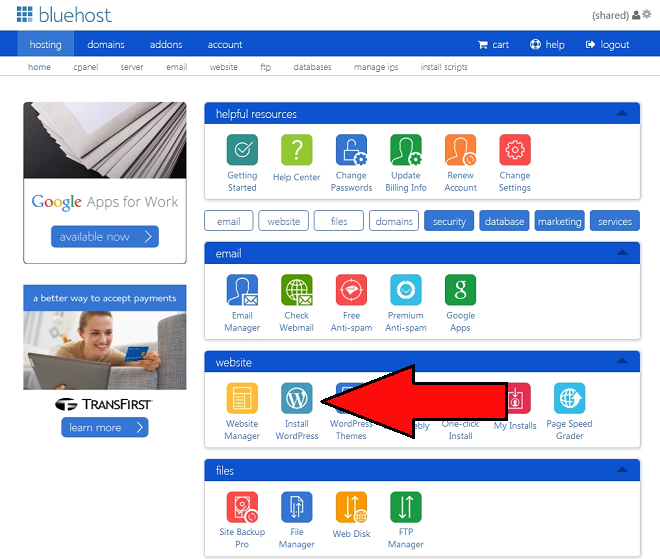This screenshot has width=660, height=559.
Task: Open the Install WordPress icon
Action: pyautogui.click(x=296, y=398)
